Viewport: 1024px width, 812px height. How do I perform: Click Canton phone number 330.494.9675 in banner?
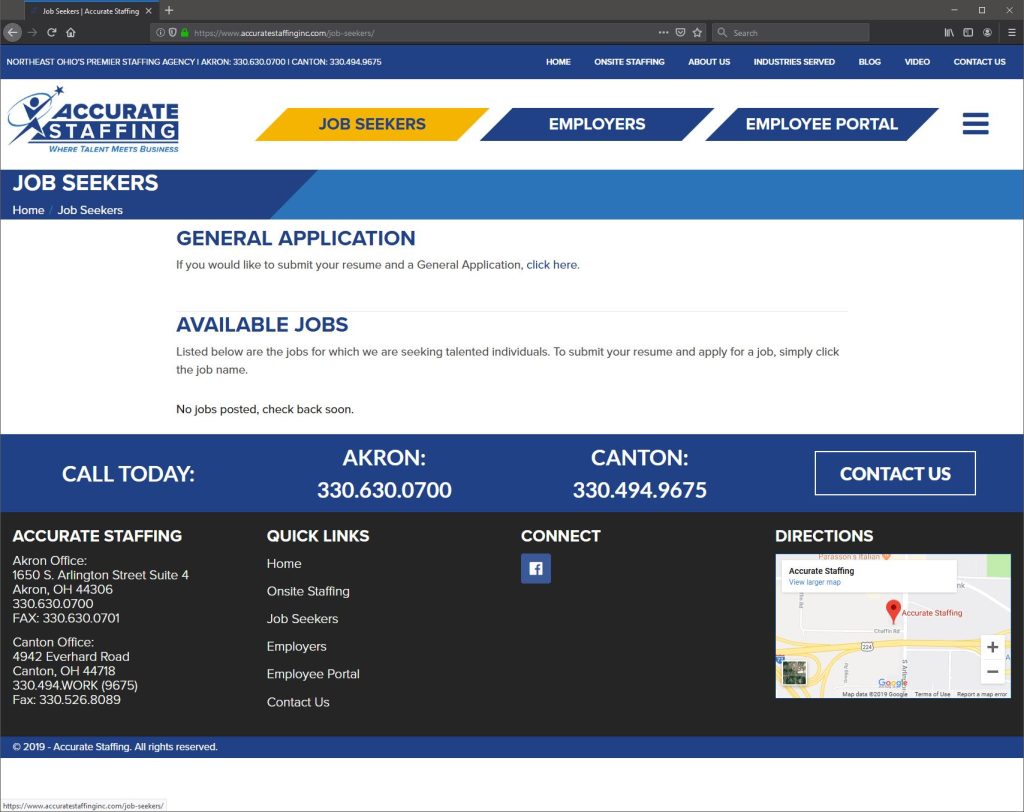coord(639,490)
